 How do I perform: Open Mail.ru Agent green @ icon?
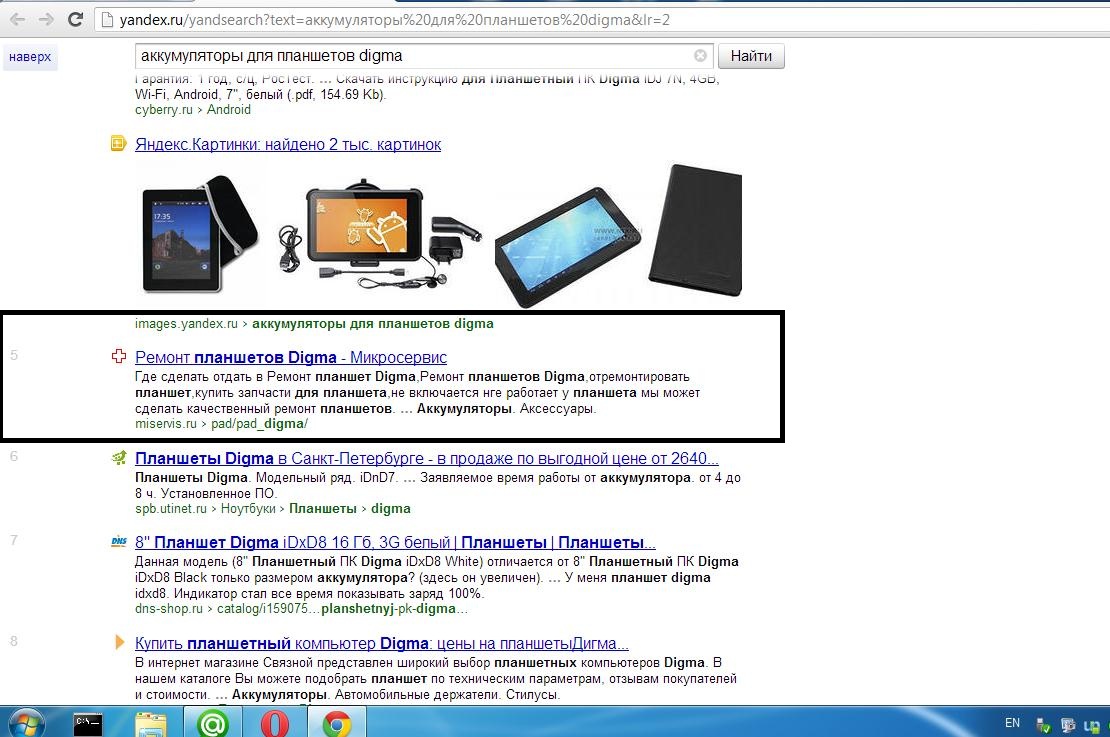point(212,724)
